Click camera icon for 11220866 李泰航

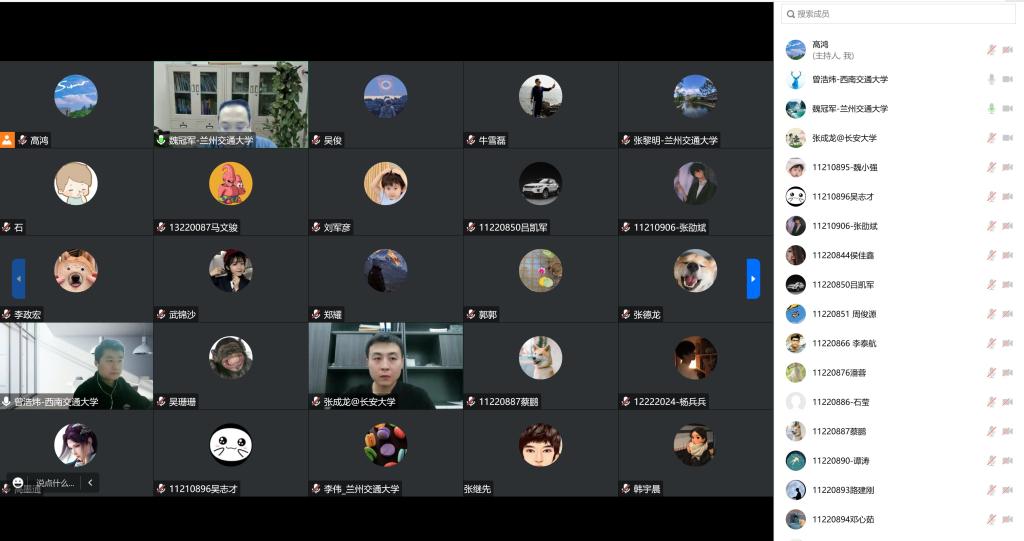(x=1008, y=343)
